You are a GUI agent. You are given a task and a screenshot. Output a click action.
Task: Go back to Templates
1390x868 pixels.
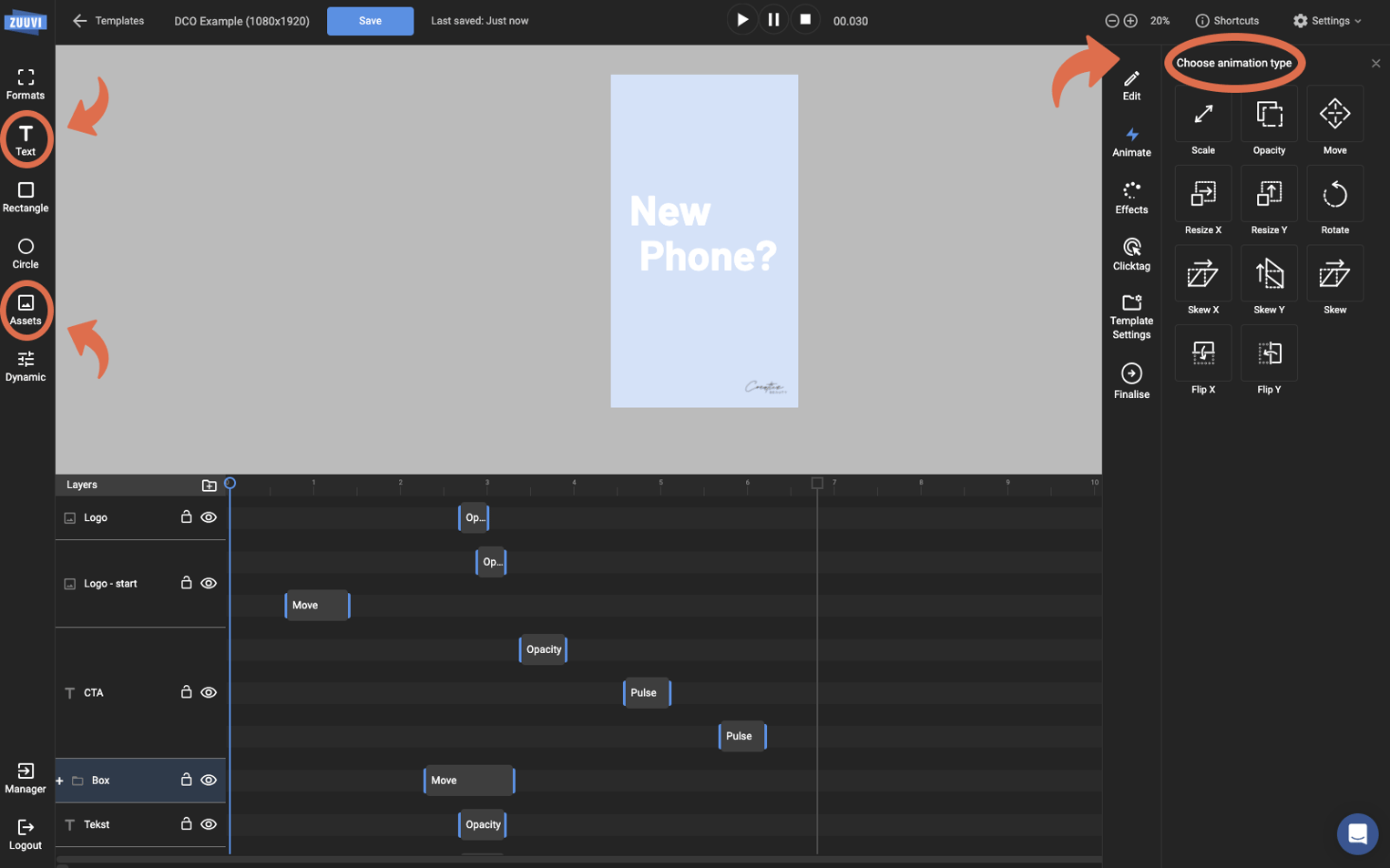107,20
